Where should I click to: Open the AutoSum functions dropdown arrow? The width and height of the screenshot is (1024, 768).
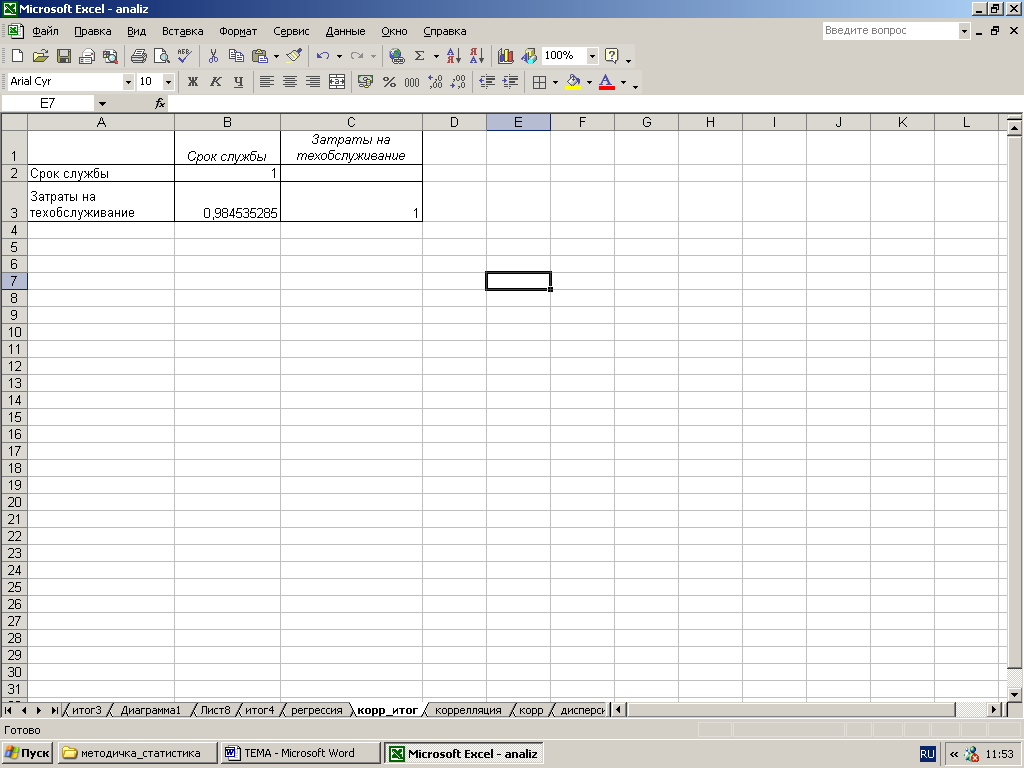436,56
